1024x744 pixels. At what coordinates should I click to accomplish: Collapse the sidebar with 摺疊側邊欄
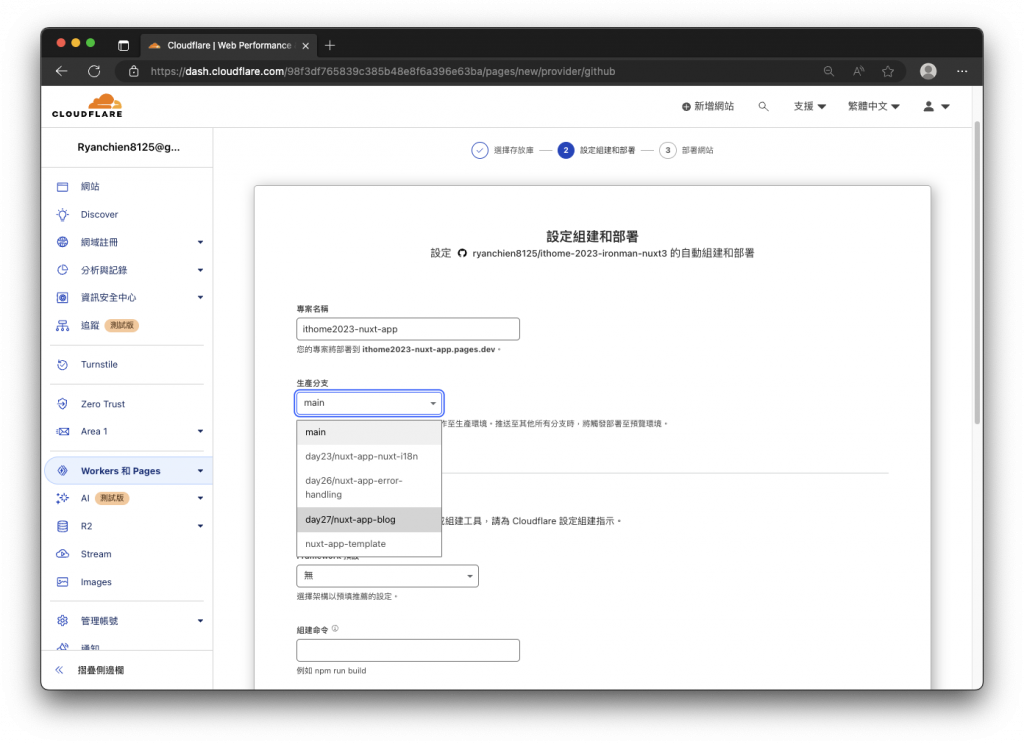pyautogui.click(x=90, y=670)
